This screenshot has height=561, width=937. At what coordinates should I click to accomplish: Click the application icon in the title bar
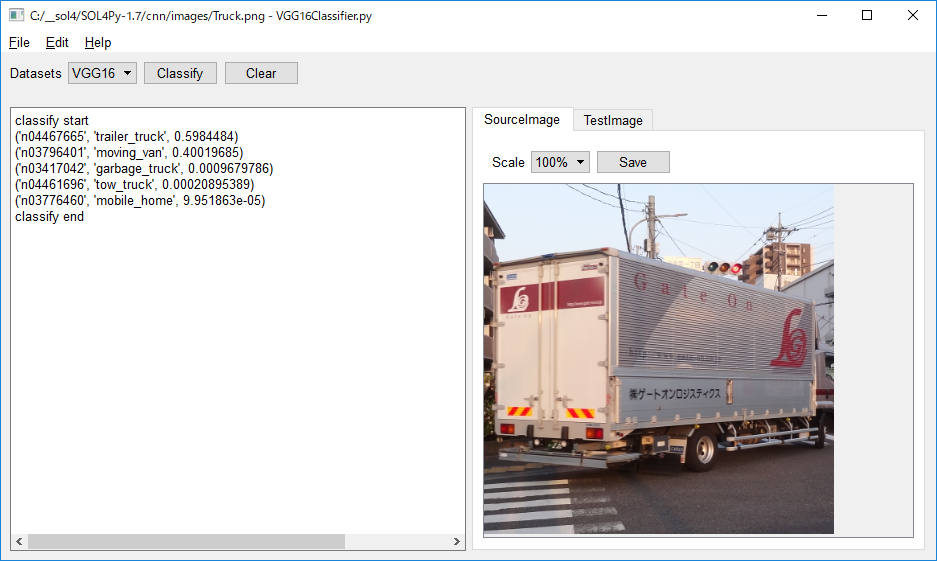pyautogui.click(x=16, y=15)
